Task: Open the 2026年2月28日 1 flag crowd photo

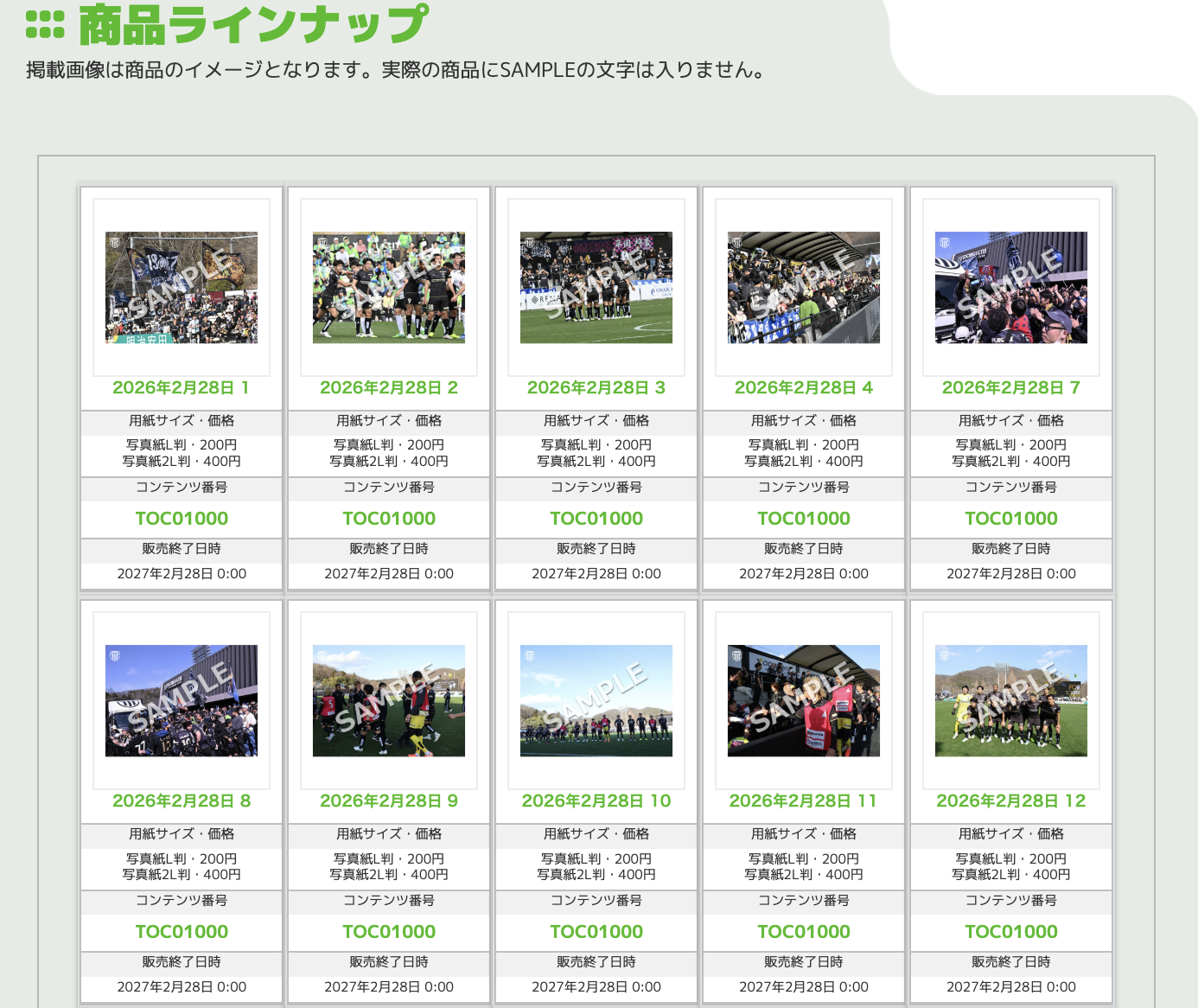Action: tap(182, 287)
